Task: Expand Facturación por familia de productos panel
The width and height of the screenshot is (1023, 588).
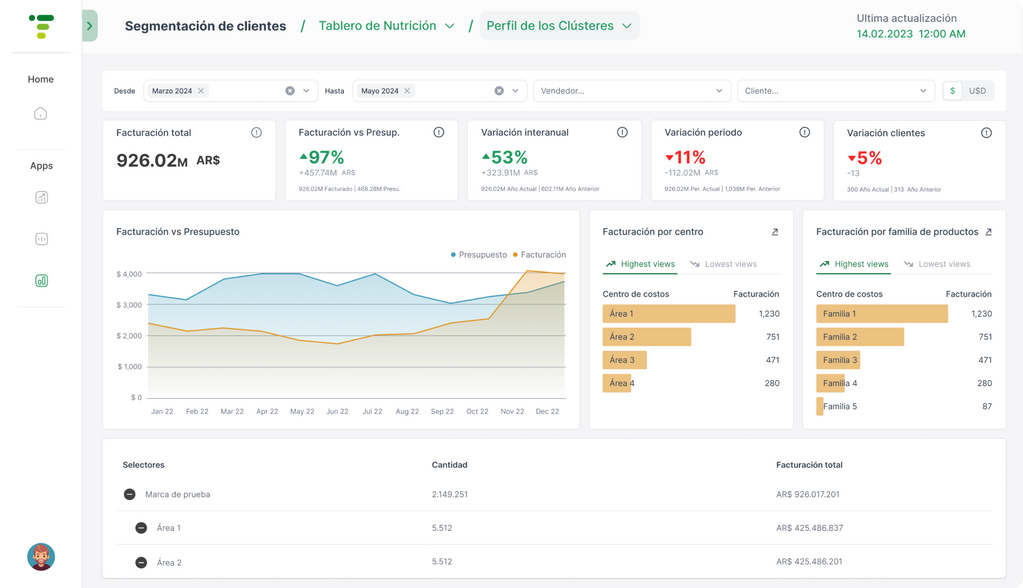Action: [988, 232]
